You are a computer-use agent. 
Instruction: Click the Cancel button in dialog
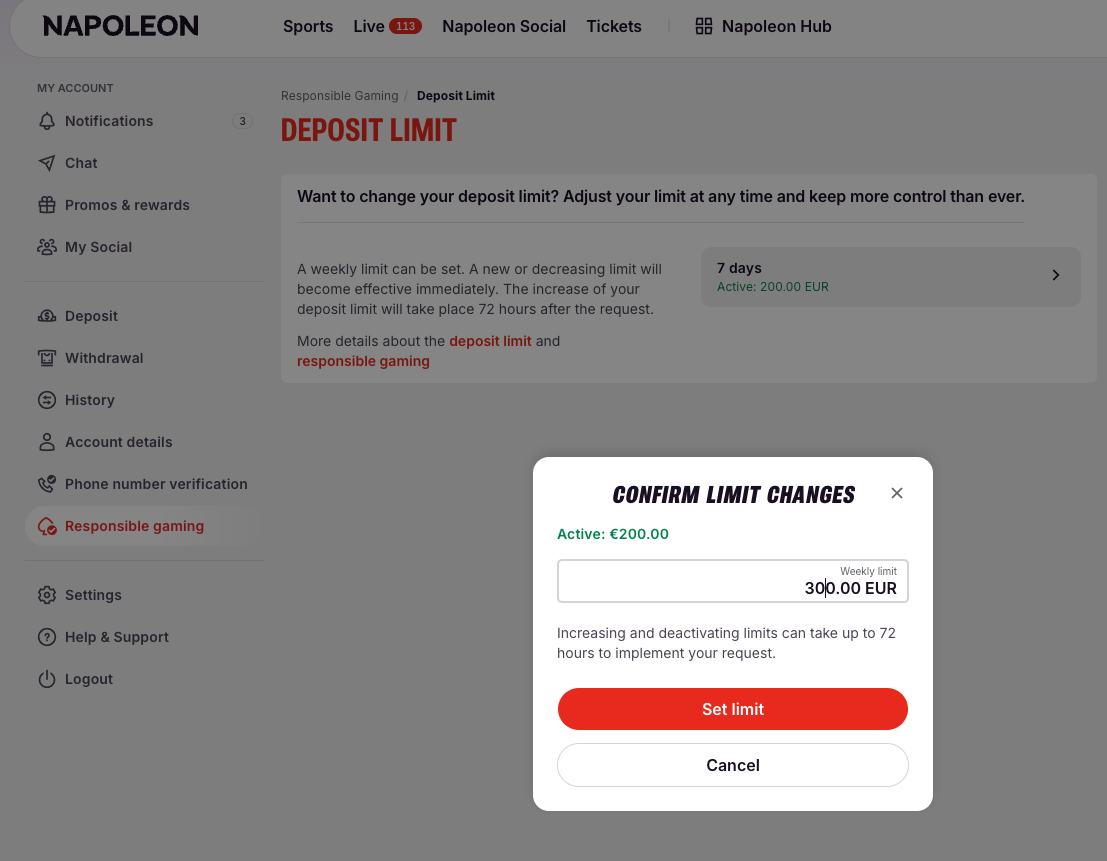(733, 765)
